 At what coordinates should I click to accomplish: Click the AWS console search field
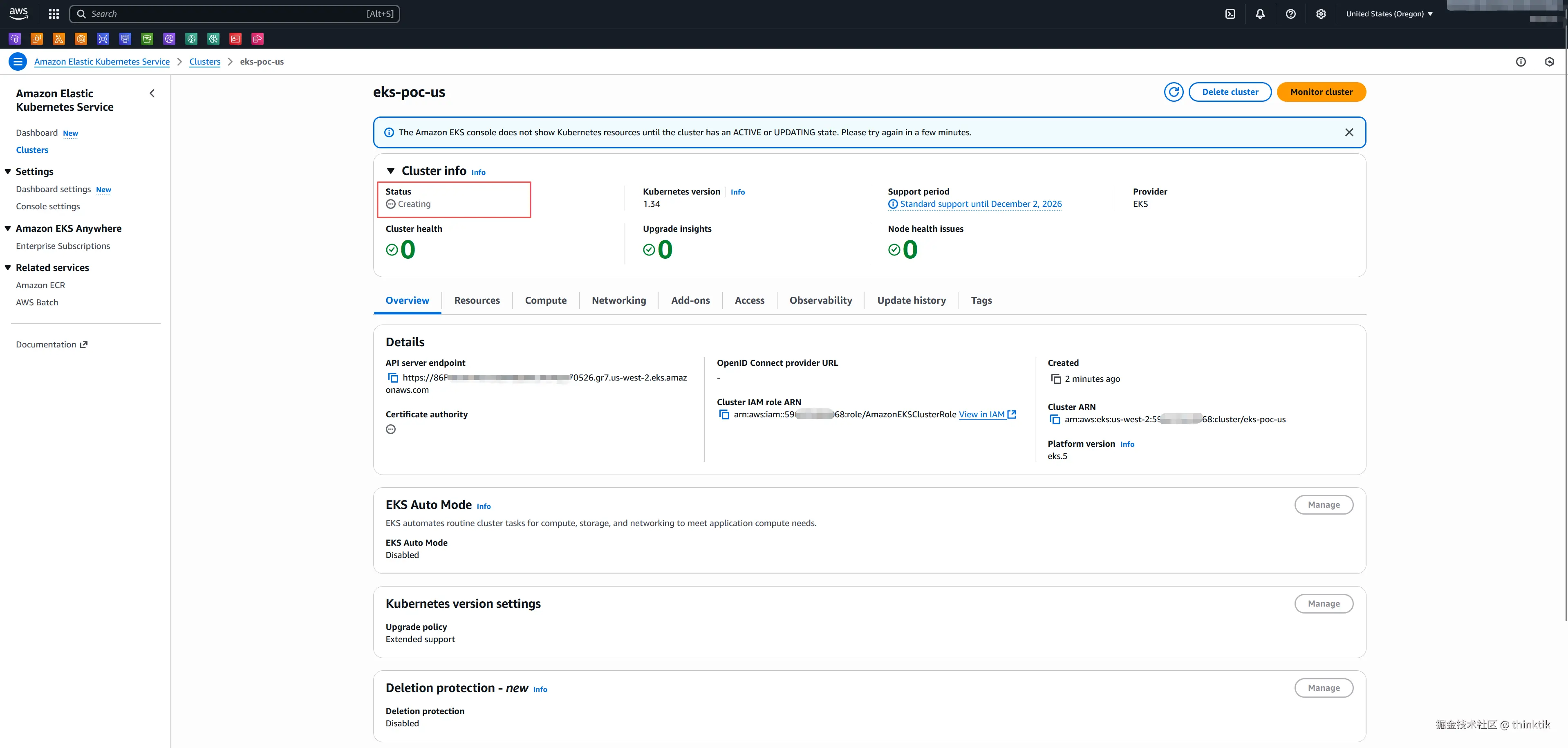click(234, 14)
